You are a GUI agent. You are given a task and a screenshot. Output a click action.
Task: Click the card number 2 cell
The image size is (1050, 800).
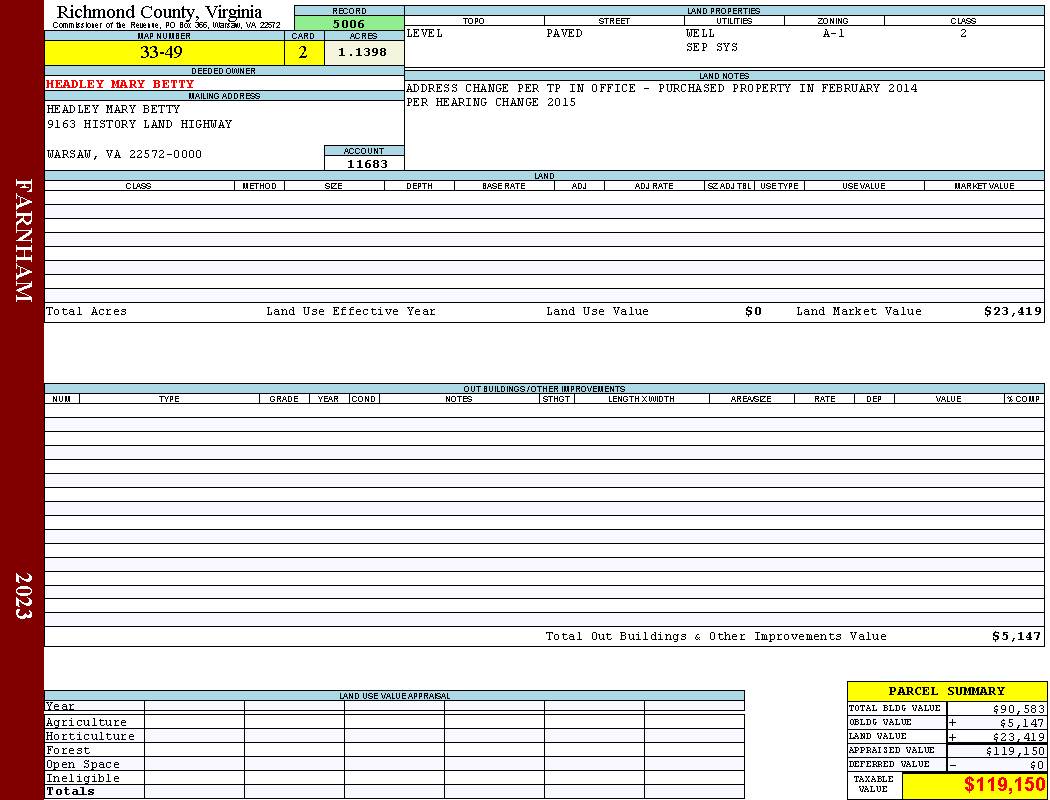pos(303,52)
